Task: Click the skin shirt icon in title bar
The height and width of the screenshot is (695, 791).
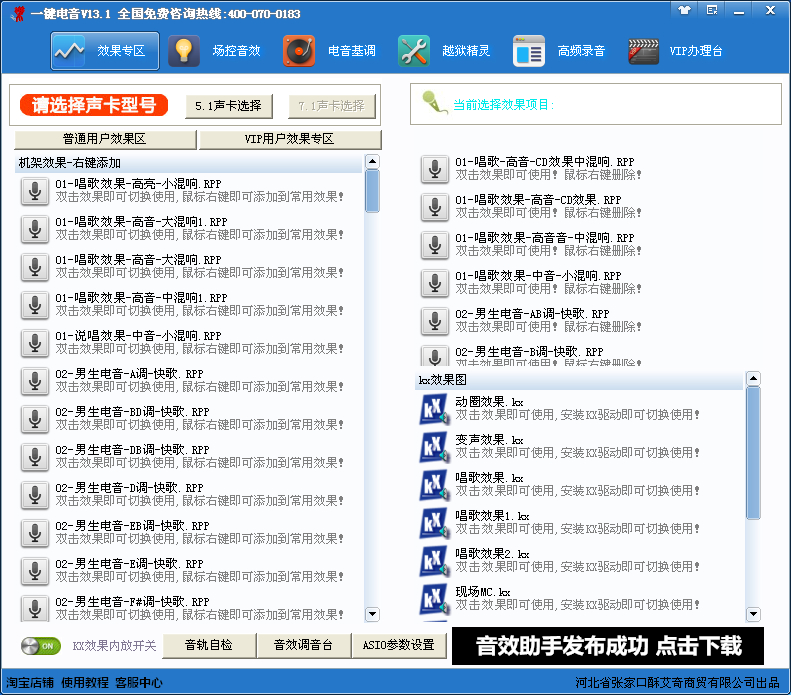Action: [x=684, y=10]
